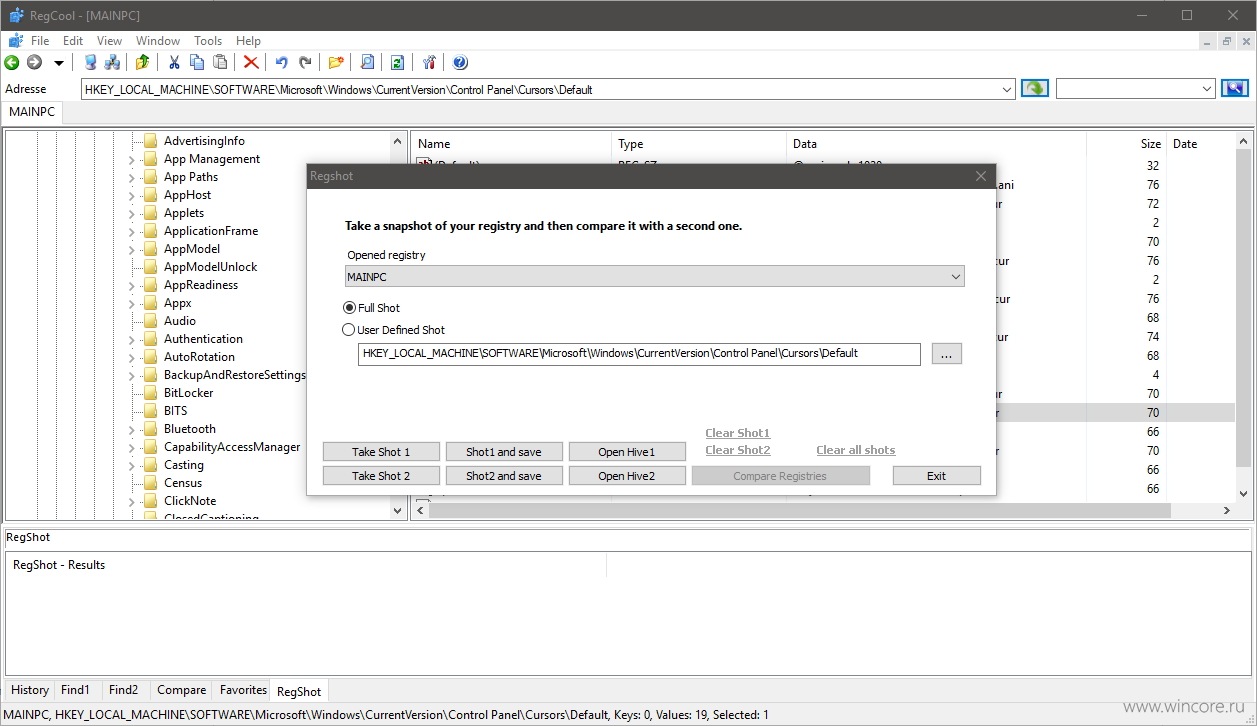Open the address bar dropdown
The width and height of the screenshot is (1257, 726).
(1007, 89)
